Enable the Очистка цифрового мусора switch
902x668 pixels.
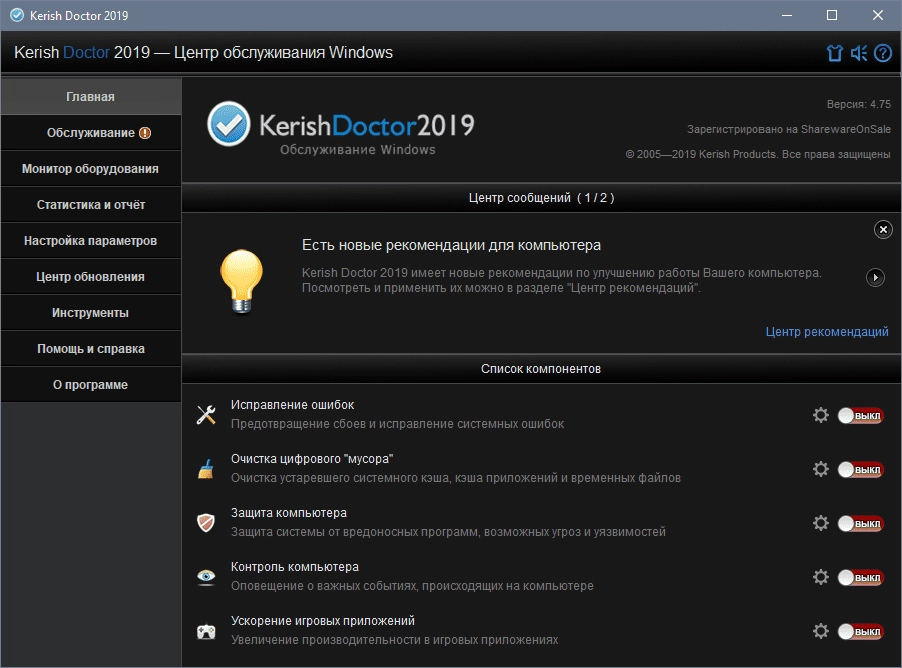pos(860,469)
